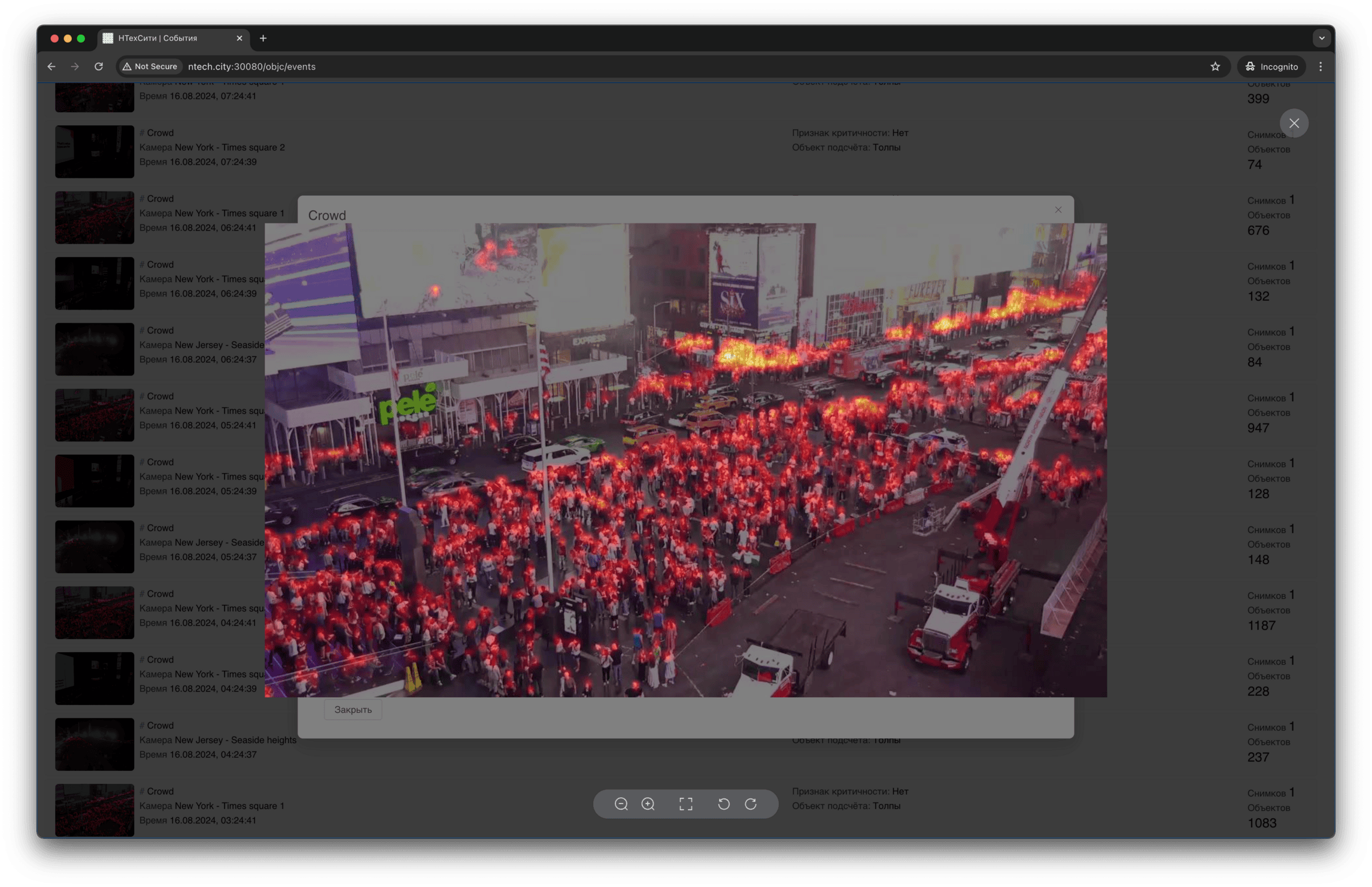This screenshot has height=887, width=1372.
Task: Open Seaside heights thumbnail at 04:24:37
Action: 95,744
